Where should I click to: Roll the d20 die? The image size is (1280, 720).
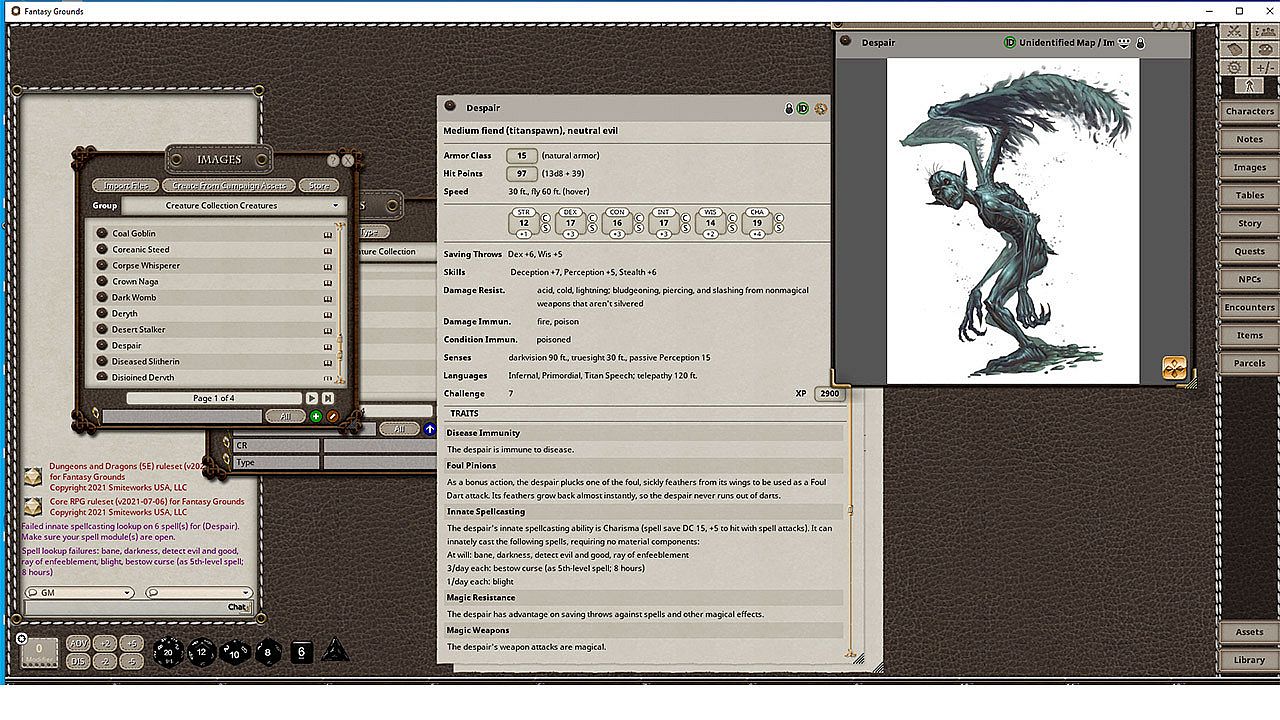[x=168, y=652]
